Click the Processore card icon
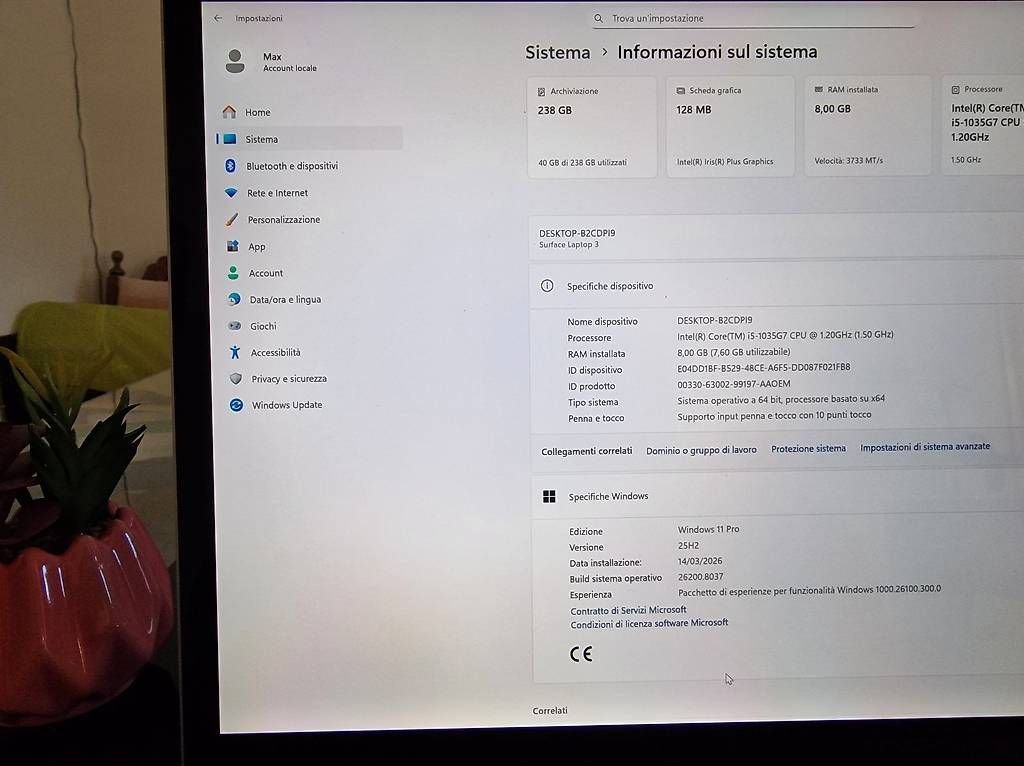Viewport: 1024px width, 766px height. 955,89
